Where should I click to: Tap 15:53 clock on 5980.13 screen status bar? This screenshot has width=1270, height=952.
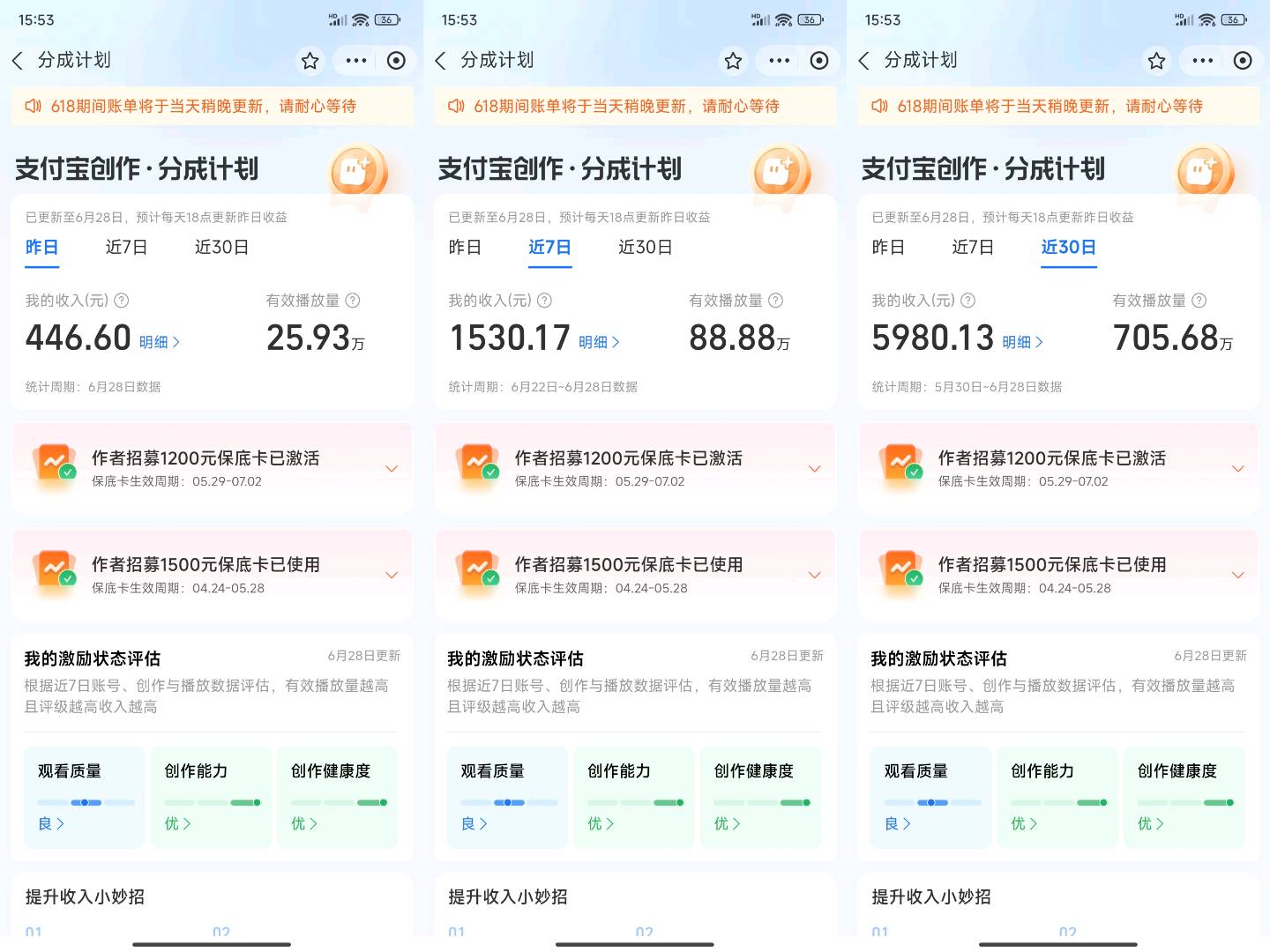pyautogui.click(x=883, y=19)
